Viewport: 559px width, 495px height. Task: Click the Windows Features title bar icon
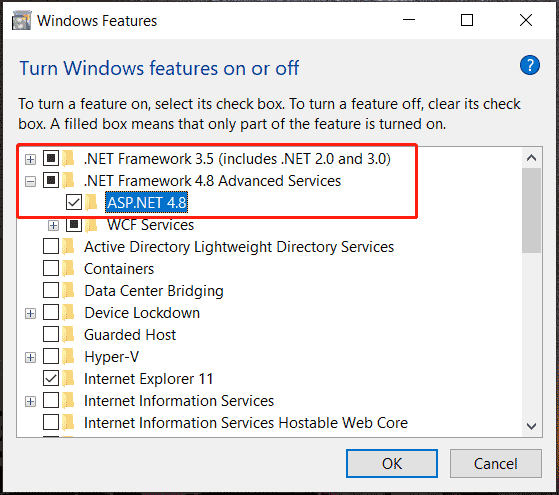pyautogui.click(x=22, y=20)
